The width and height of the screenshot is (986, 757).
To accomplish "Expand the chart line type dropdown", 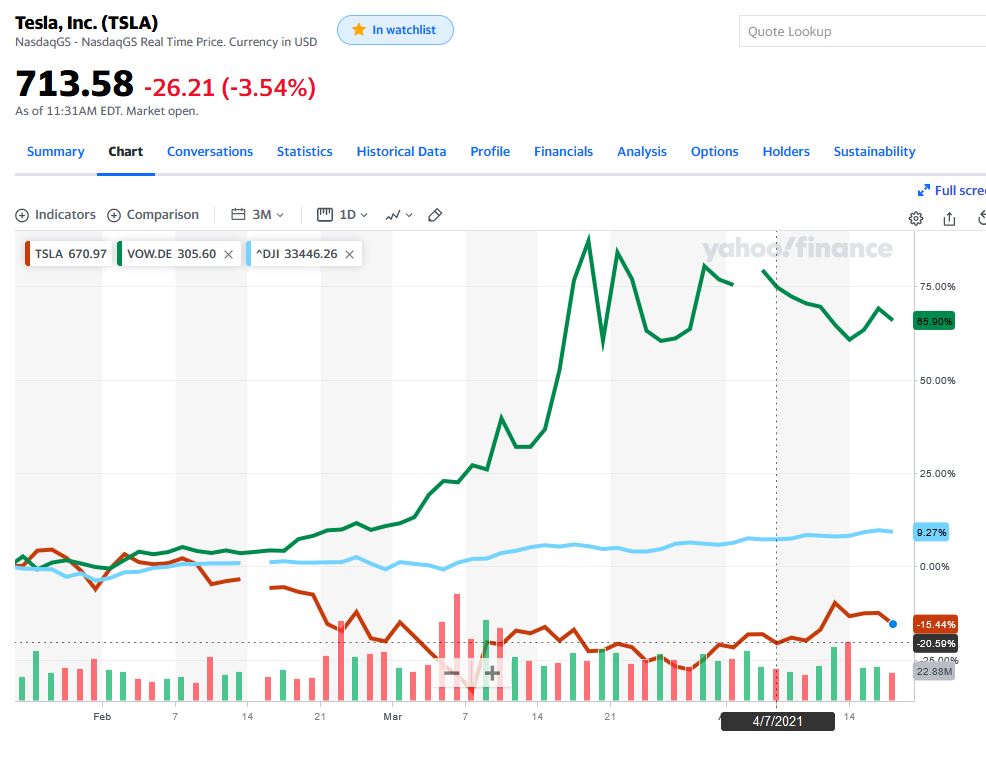I will tap(399, 215).
